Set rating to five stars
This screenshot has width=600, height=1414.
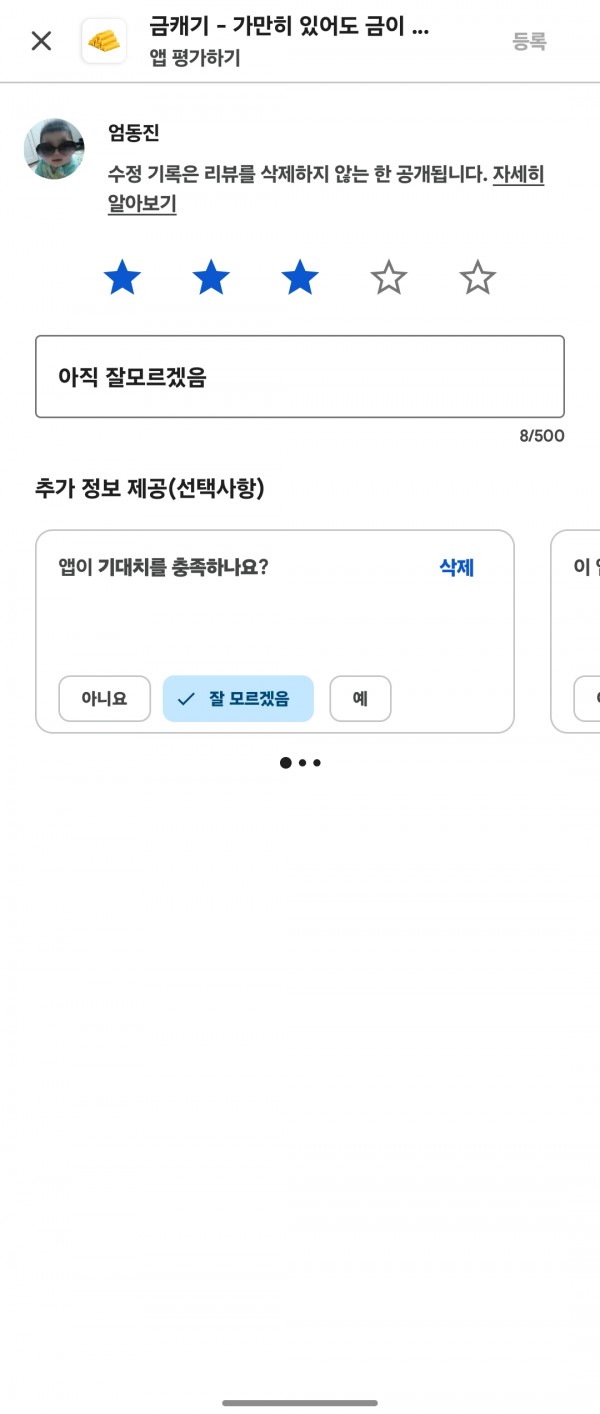click(x=478, y=277)
